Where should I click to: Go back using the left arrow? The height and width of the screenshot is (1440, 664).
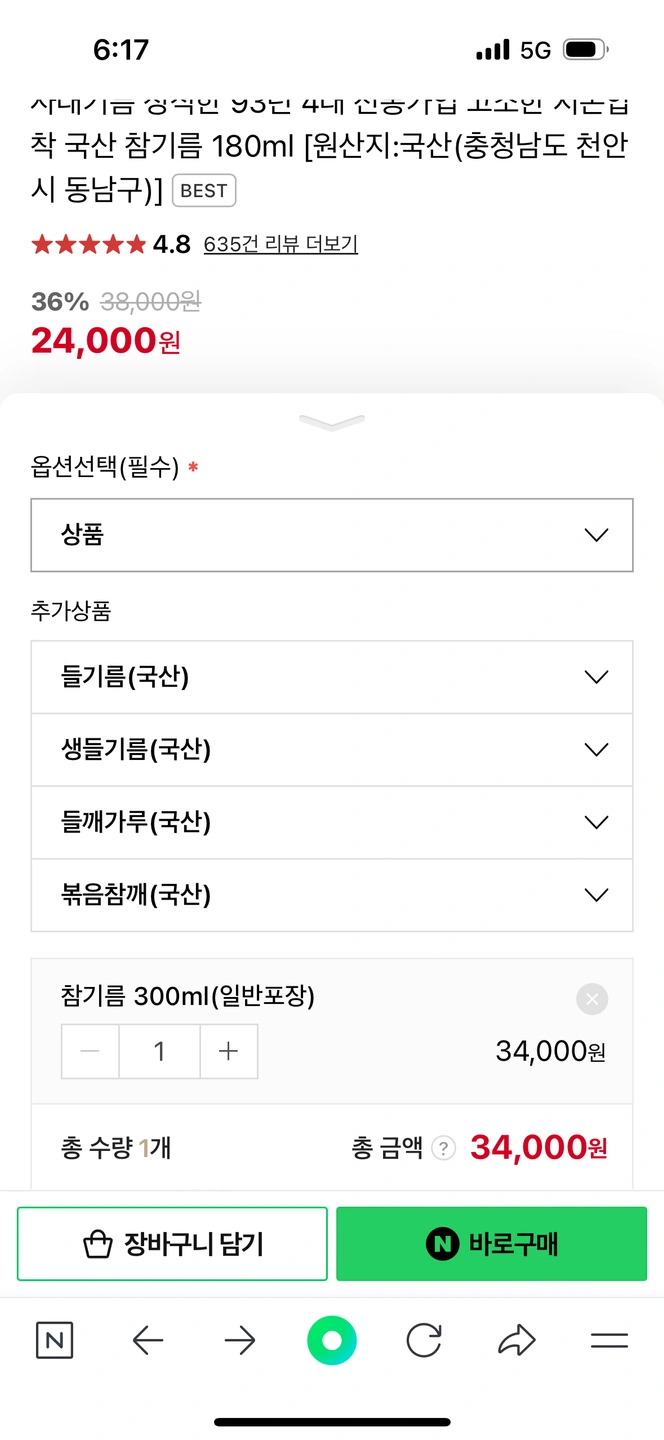(147, 1341)
